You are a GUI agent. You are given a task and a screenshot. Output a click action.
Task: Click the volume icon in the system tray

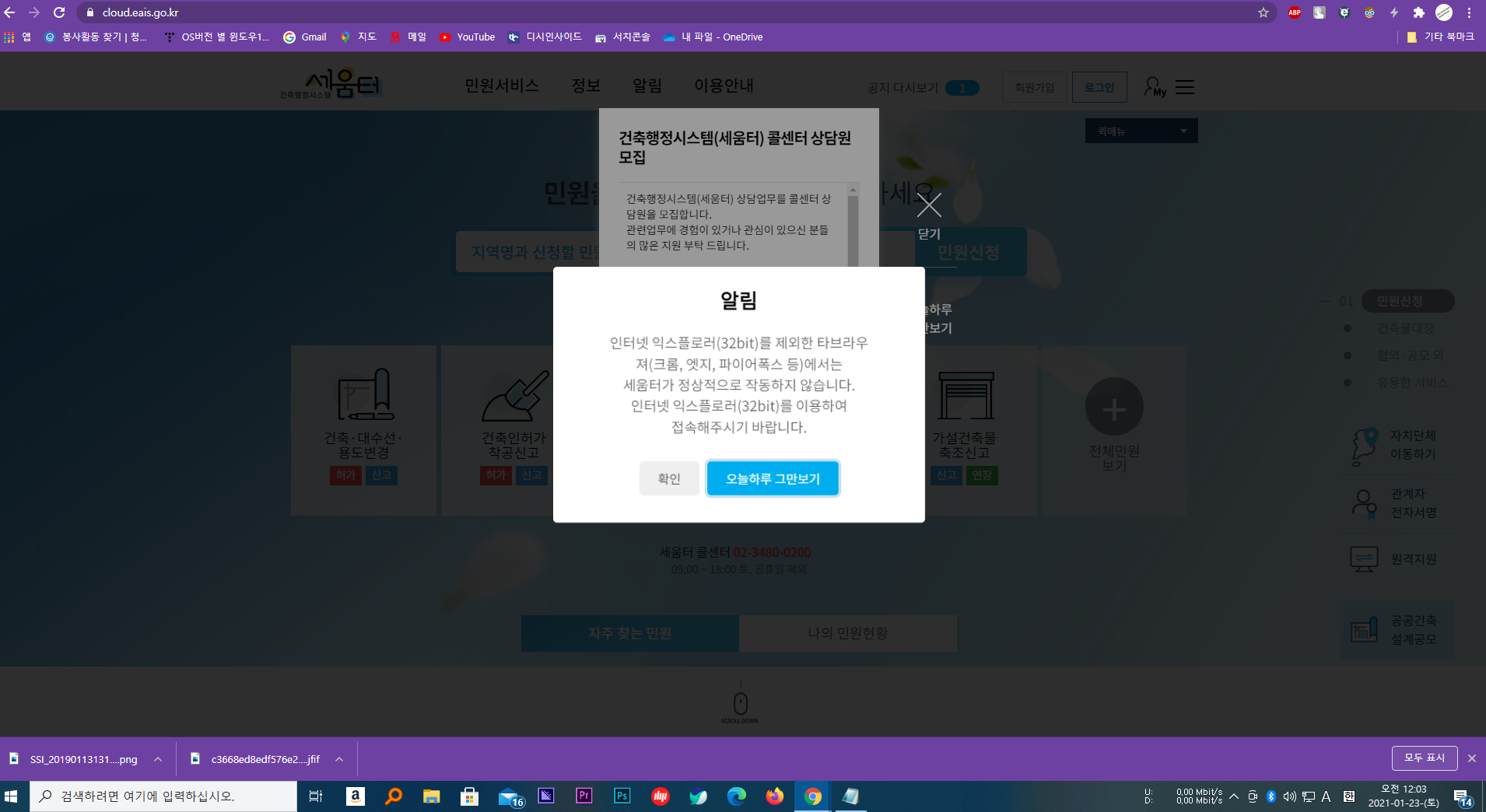point(1289,796)
